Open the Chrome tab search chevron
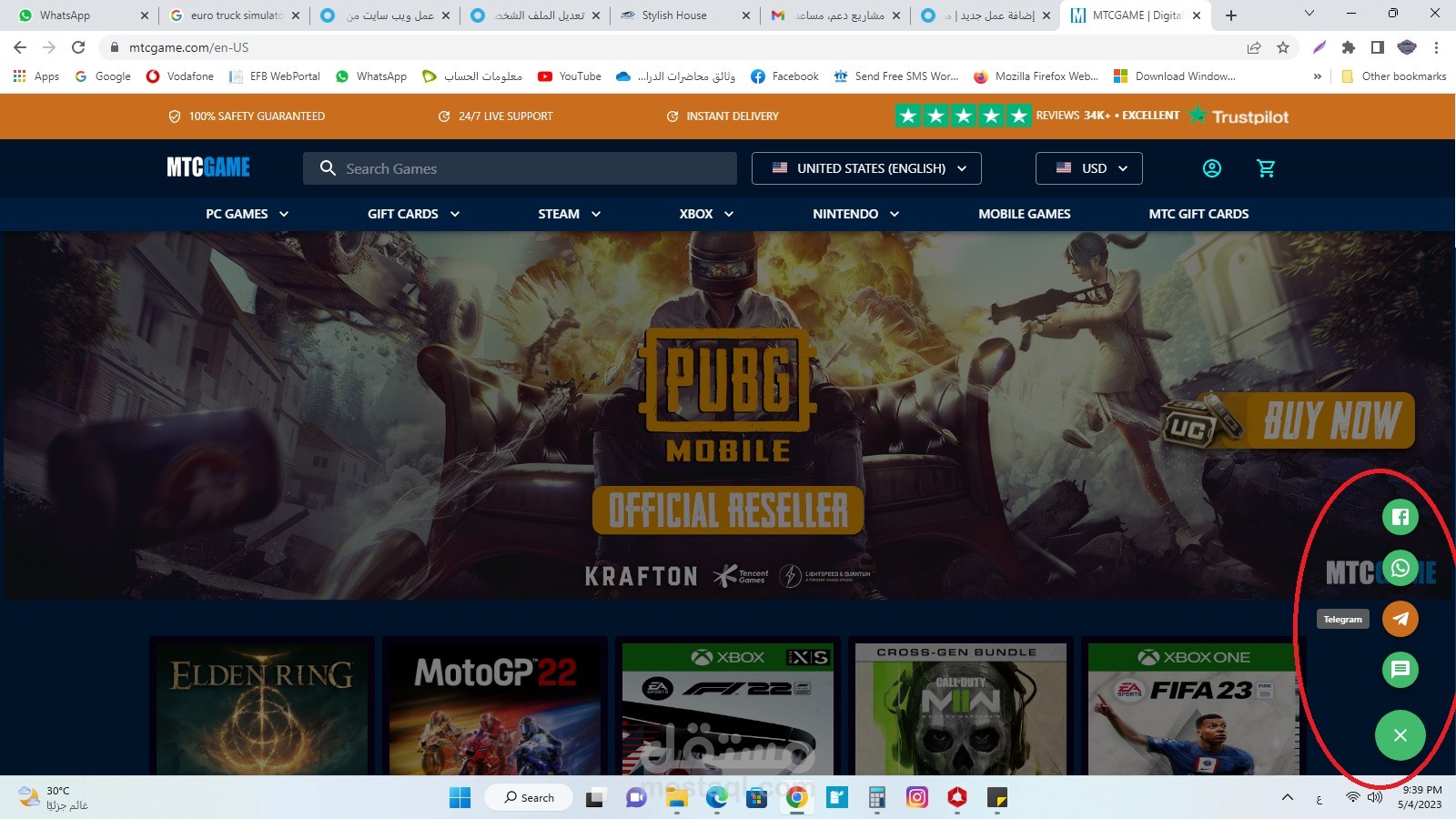The width and height of the screenshot is (1456, 819). 1309,14
